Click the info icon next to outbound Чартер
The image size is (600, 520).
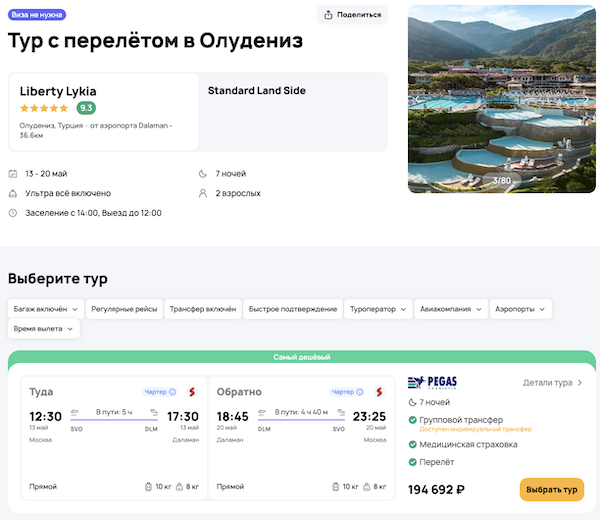[x=173, y=392]
